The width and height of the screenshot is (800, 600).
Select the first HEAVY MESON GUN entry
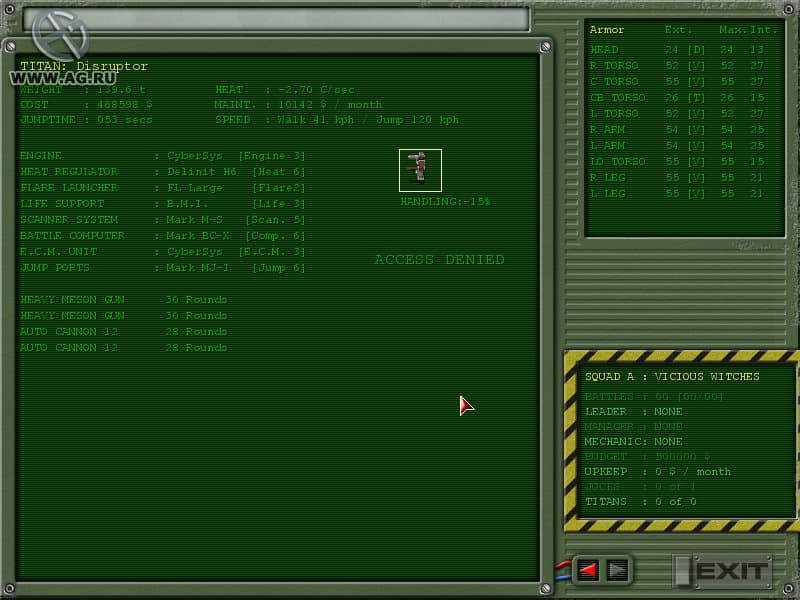pos(123,299)
